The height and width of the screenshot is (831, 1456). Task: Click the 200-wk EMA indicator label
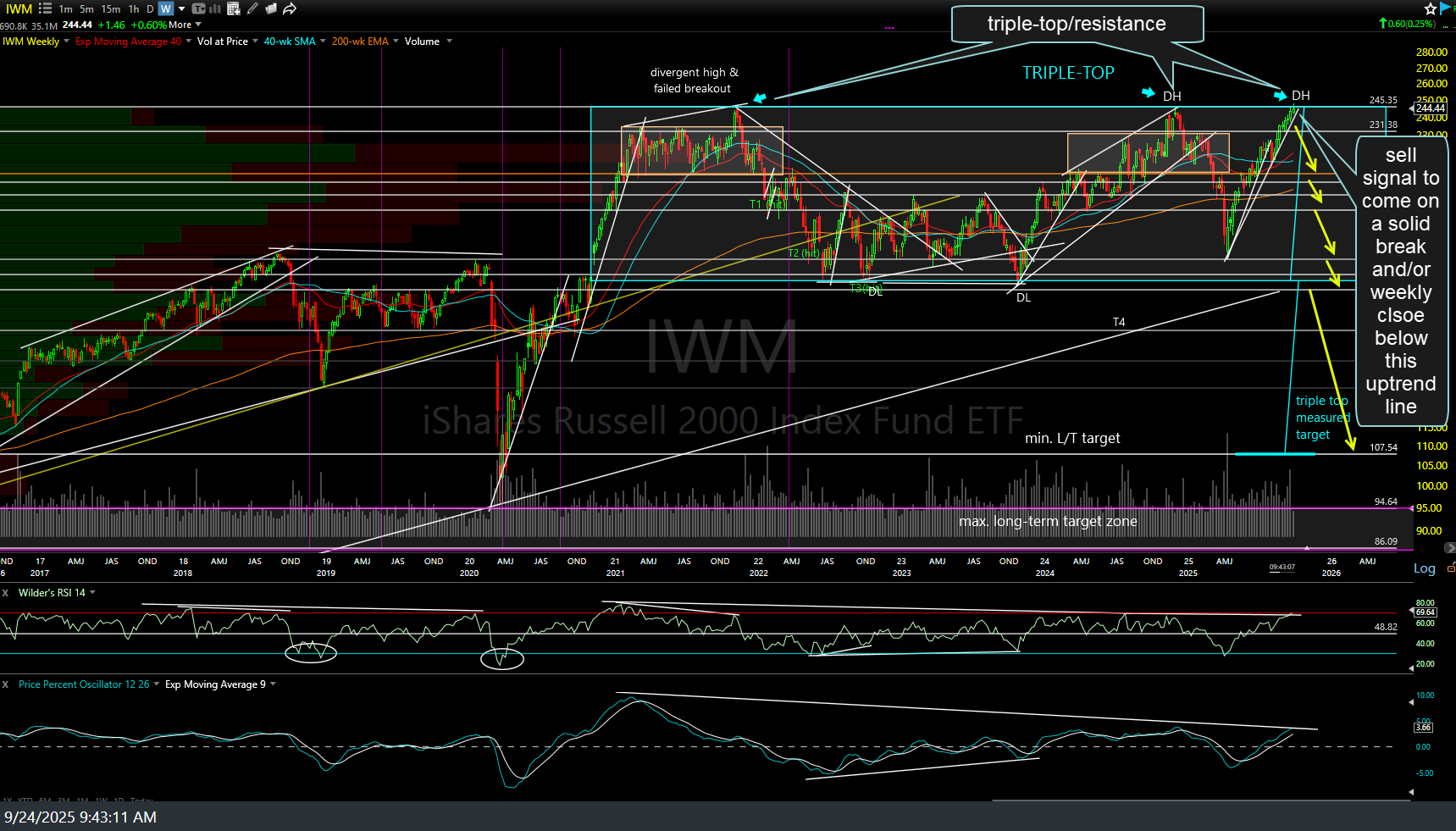[359, 41]
